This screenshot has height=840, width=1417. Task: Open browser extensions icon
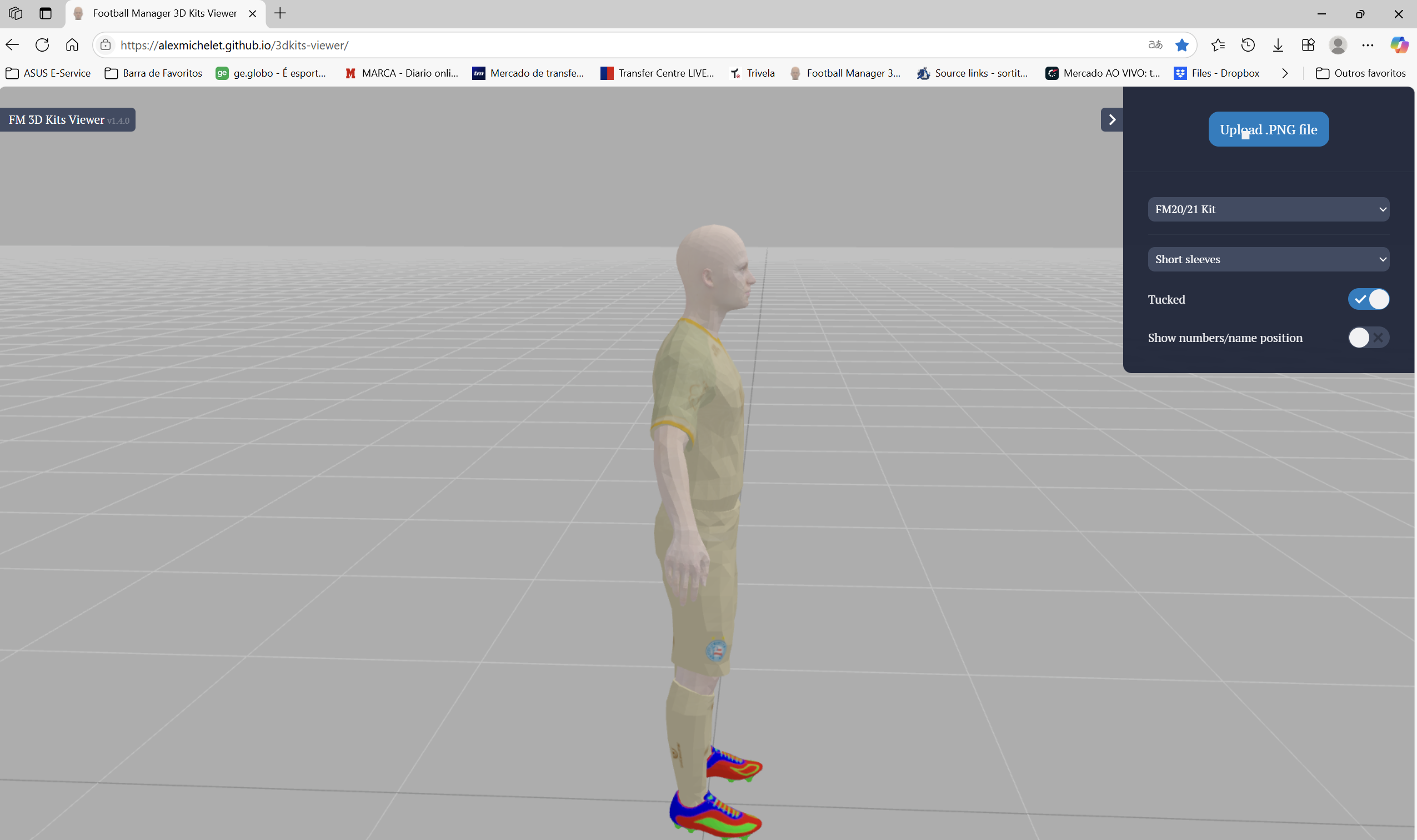[x=1308, y=46]
